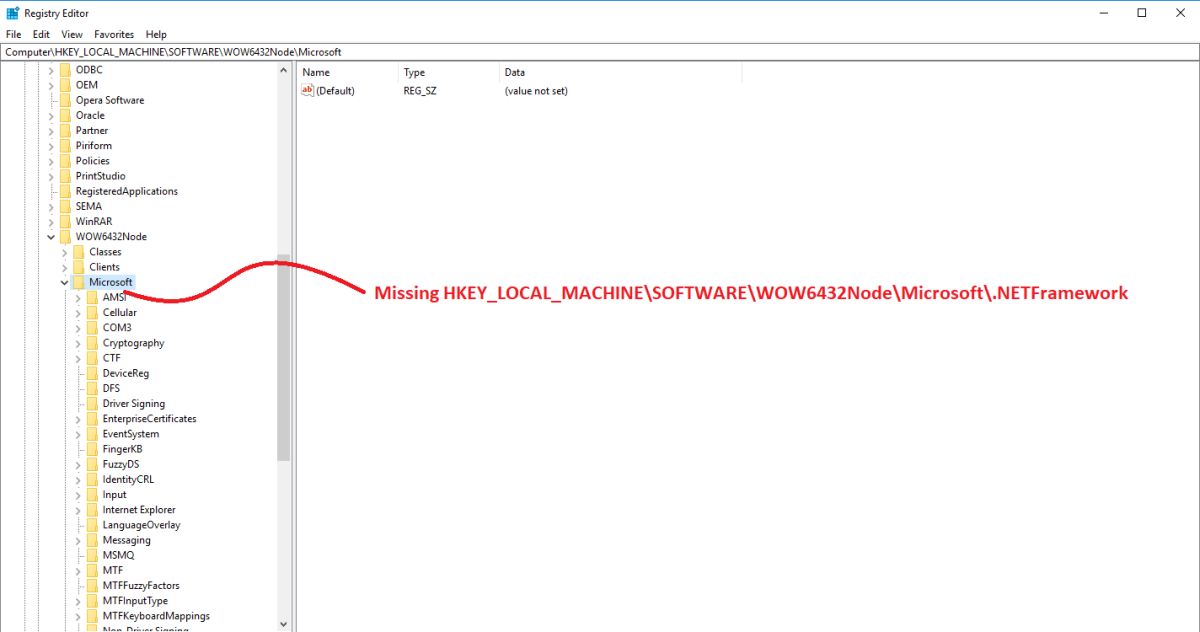The image size is (1200, 632).
Task: Expand the Clients key
Action: (65, 267)
